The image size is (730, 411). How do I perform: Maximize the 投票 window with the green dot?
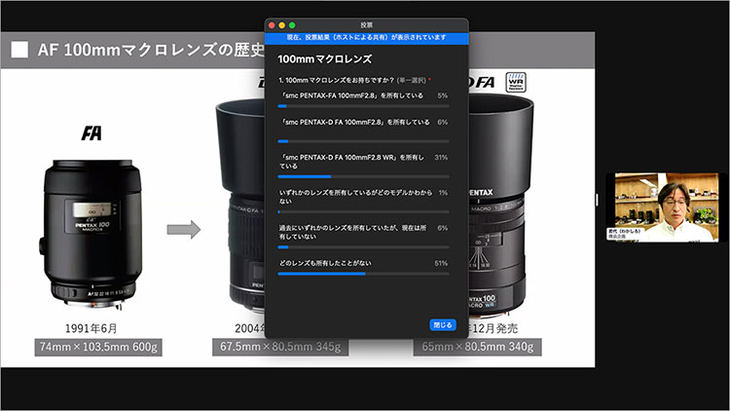coord(292,24)
